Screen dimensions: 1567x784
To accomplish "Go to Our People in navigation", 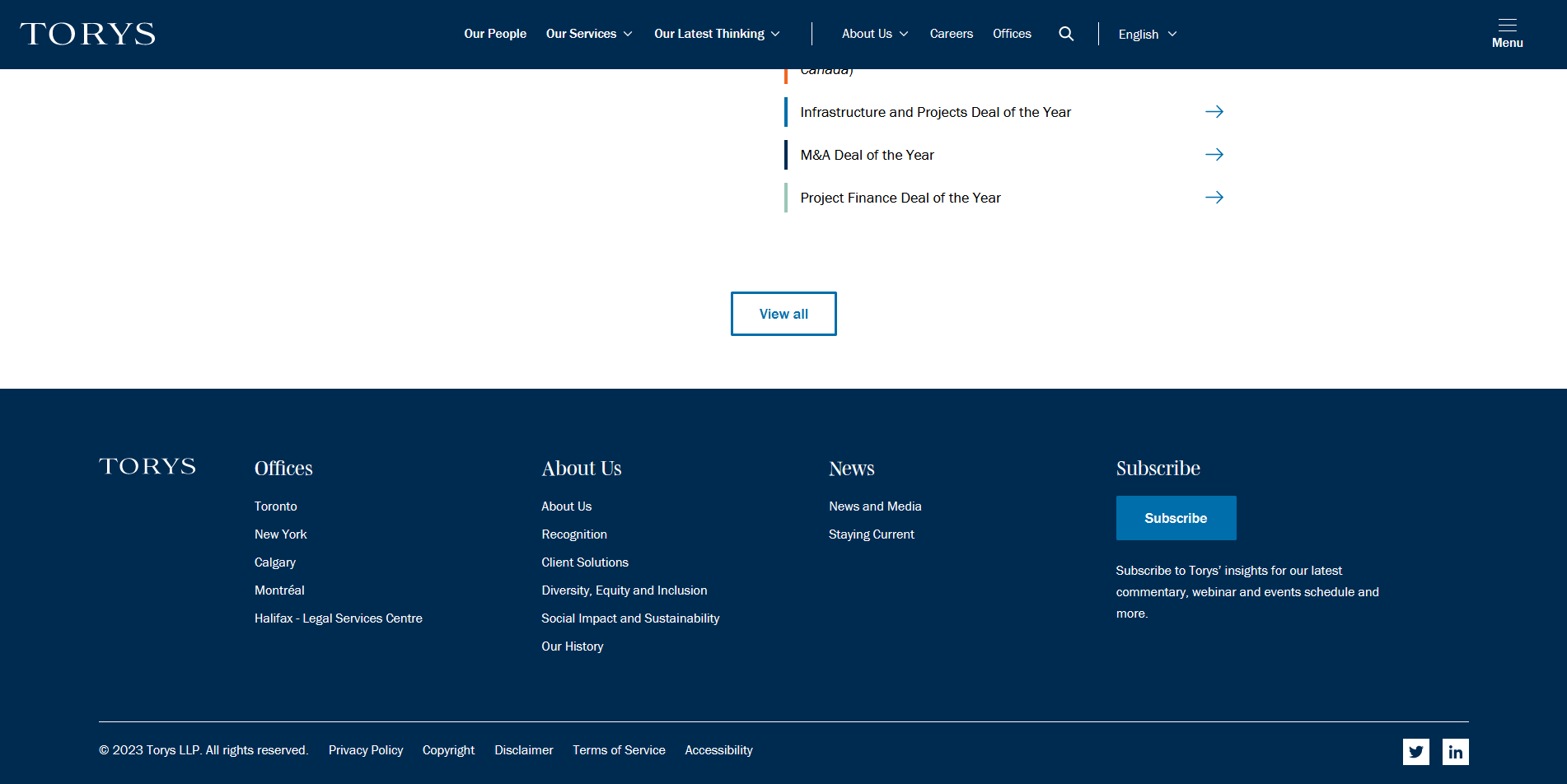I will pyautogui.click(x=495, y=34).
